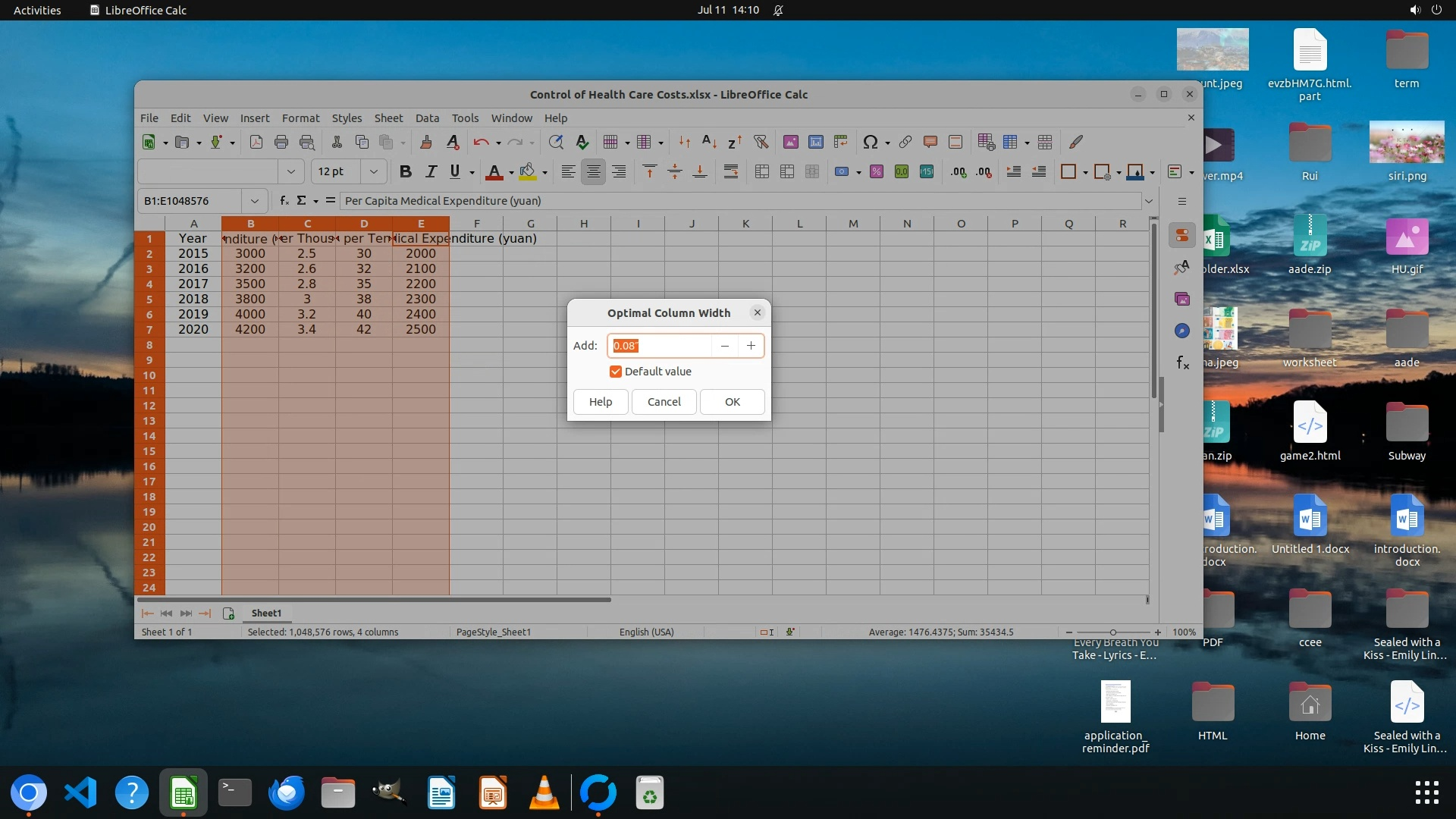Open the Data menu

pyautogui.click(x=427, y=118)
